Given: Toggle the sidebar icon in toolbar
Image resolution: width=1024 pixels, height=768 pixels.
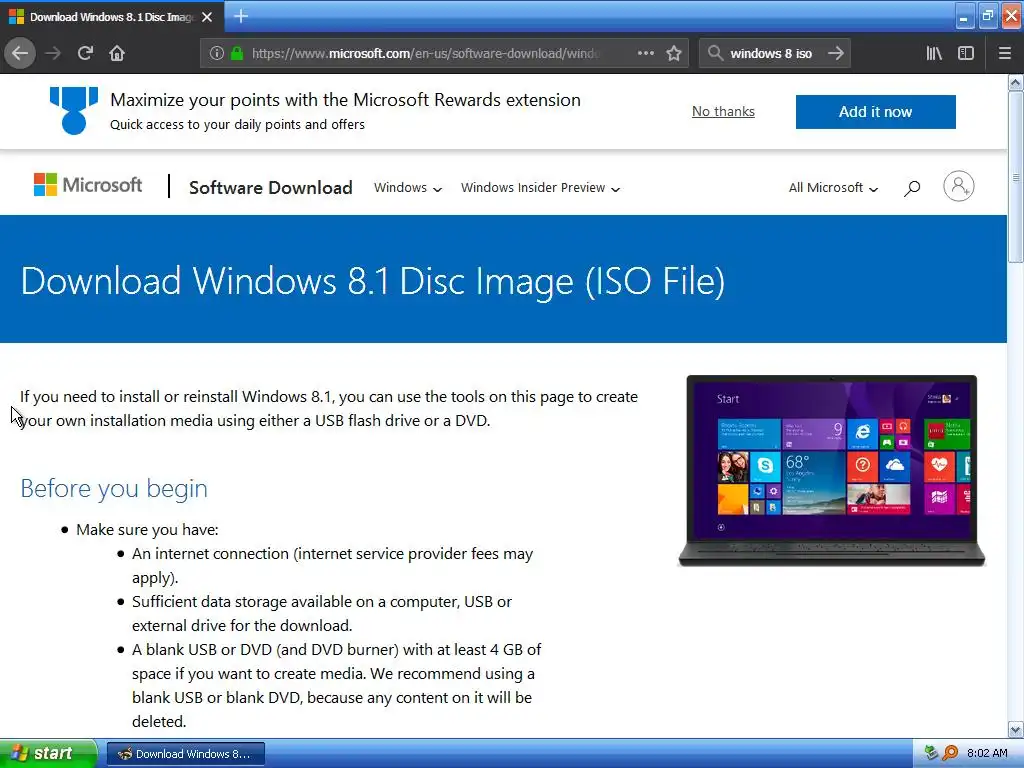Looking at the screenshot, I should click(x=966, y=53).
